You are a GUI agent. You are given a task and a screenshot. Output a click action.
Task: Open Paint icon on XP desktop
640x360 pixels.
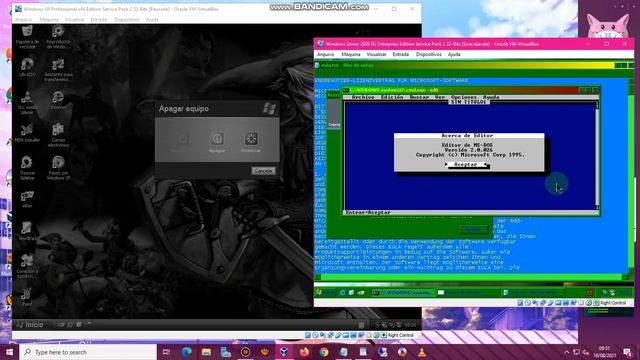point(27,297)
